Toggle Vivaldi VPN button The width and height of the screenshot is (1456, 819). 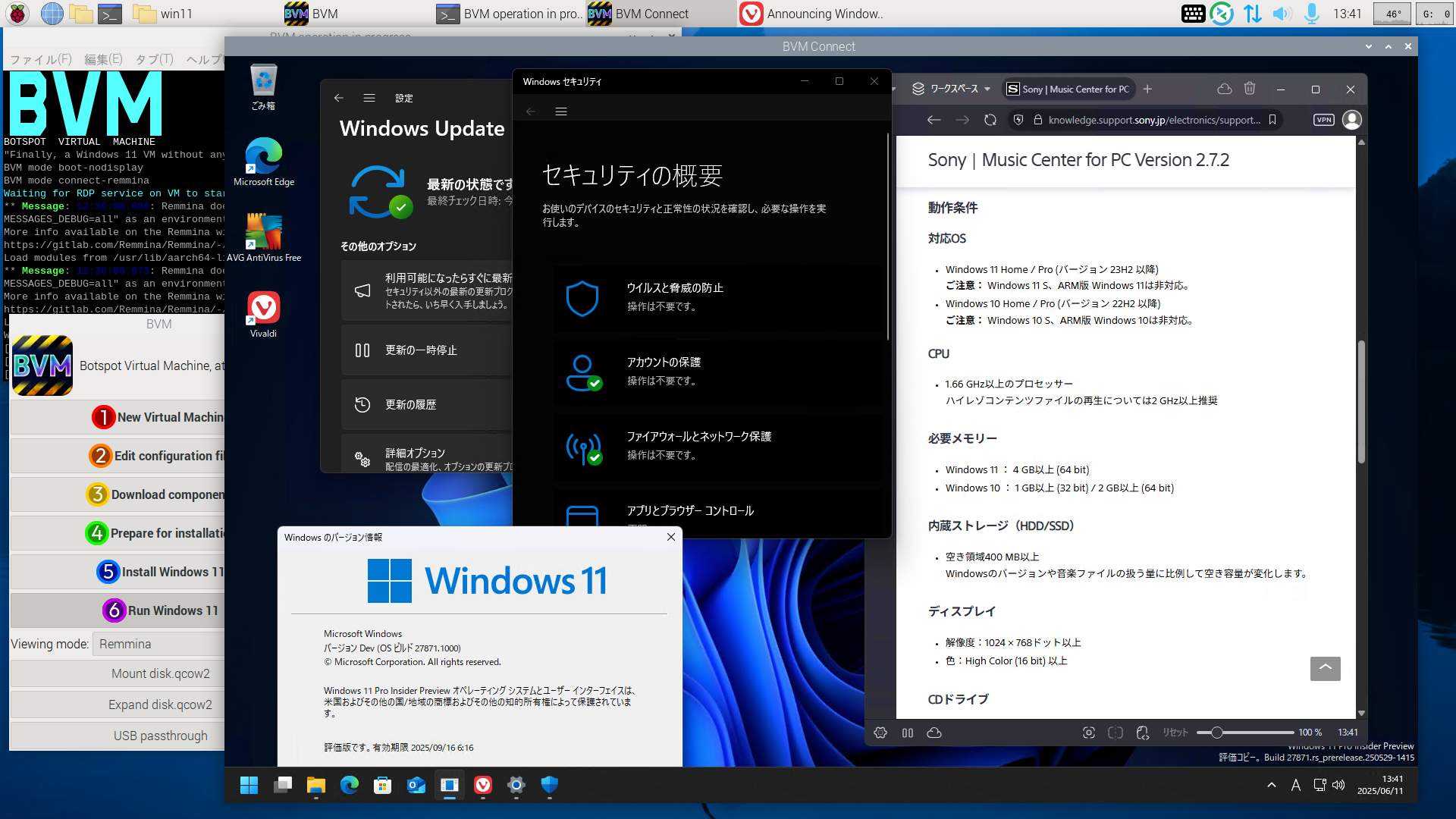(1323, 120)
